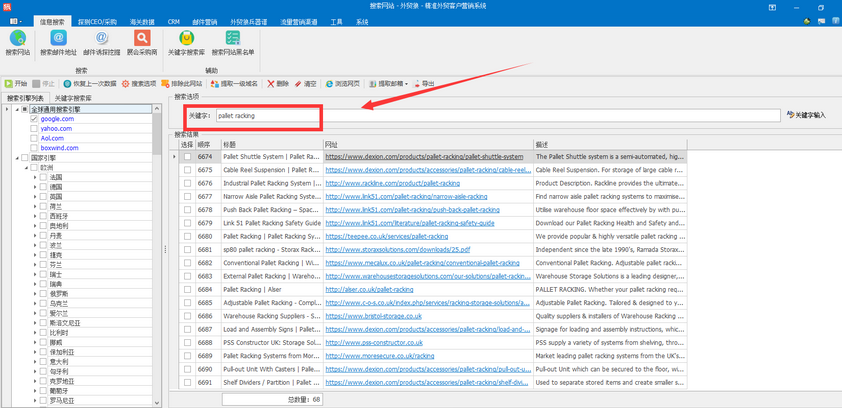Click the keyword input field with pallet racking
846x408 pixels.
497,115
